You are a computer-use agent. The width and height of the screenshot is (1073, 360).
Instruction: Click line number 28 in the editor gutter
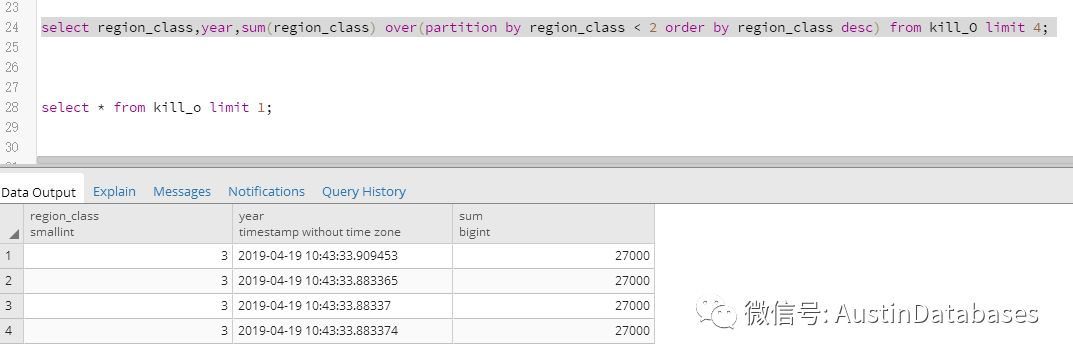12,107
